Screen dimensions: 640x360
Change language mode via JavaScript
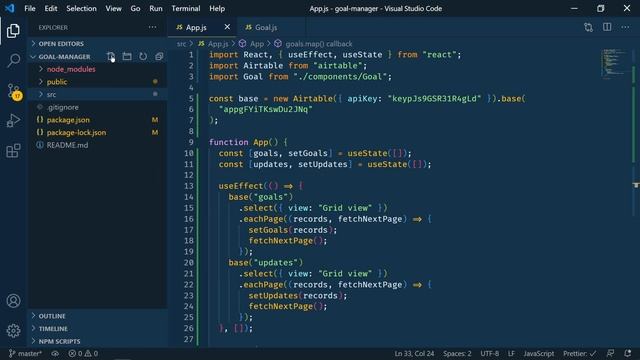pyautogui.click(x=539, y=353)
